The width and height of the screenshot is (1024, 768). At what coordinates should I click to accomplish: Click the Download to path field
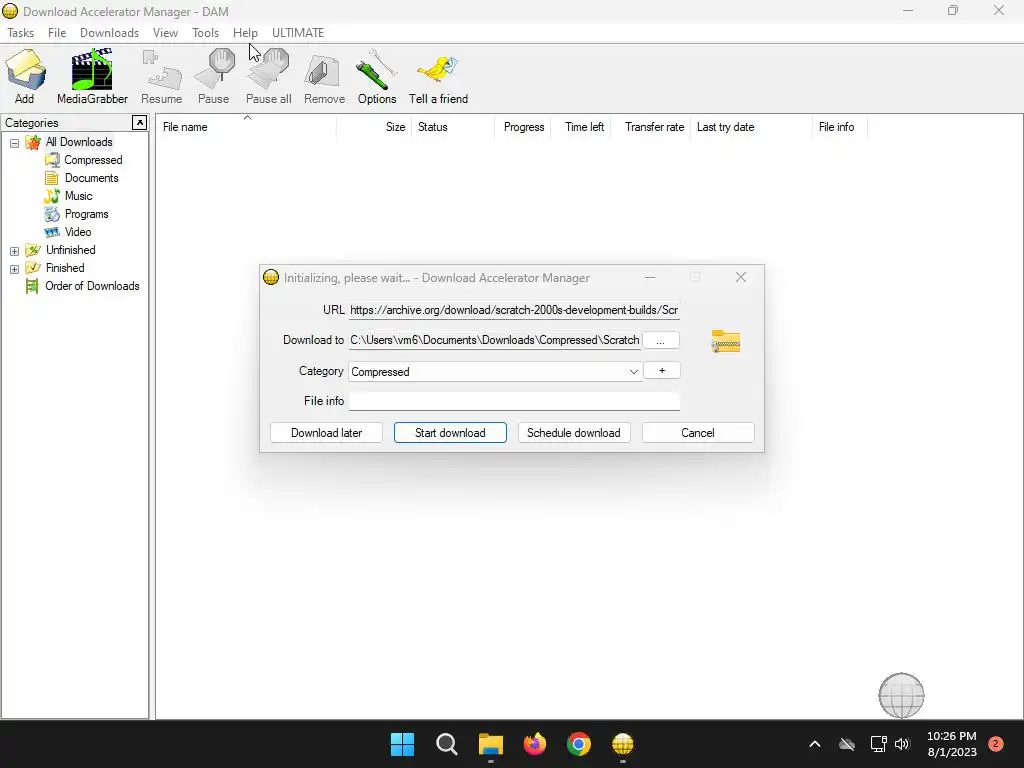(494, 340)
